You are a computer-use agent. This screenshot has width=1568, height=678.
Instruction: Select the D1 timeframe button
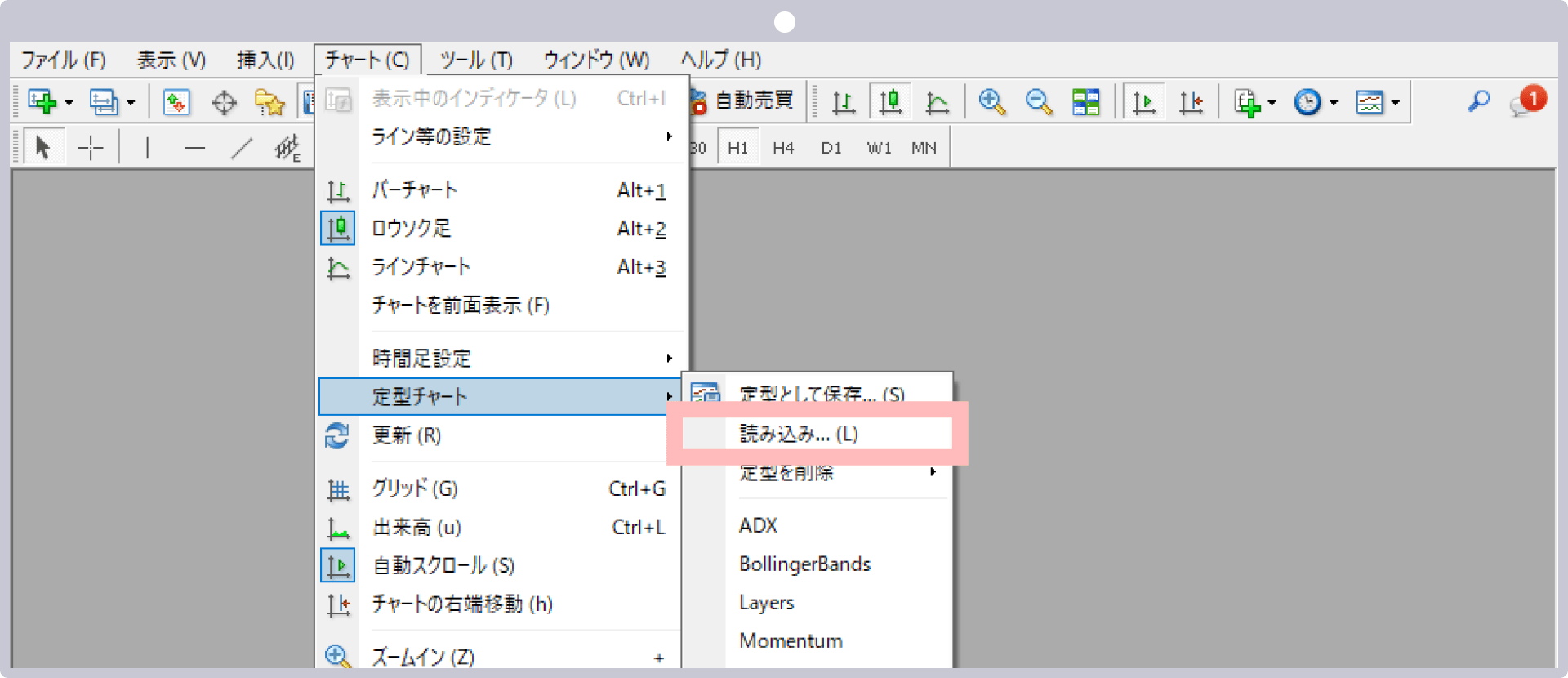point(831,148)
